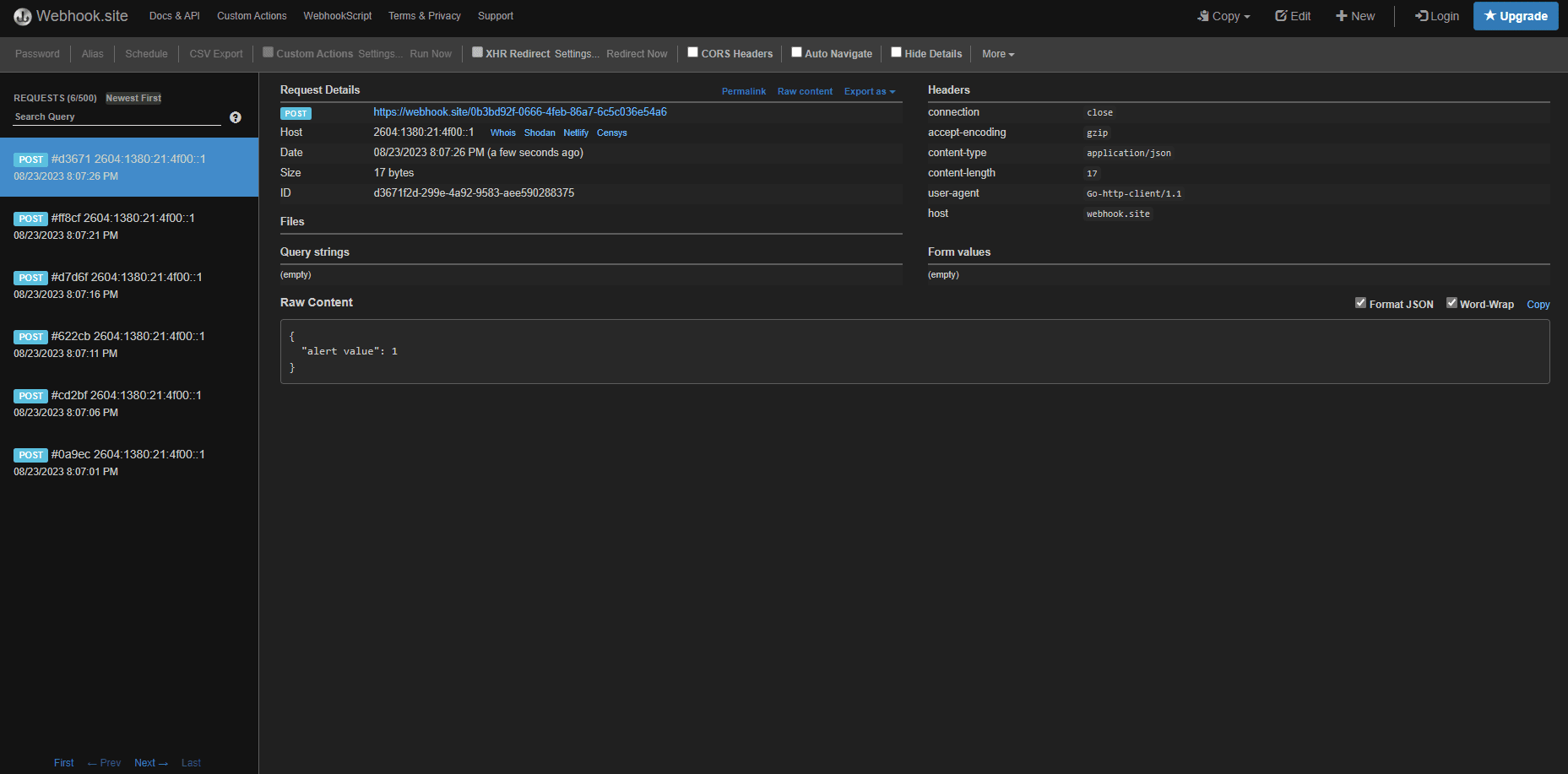Copy the raw content
This screenshot has width=1568, height=774.
1538,305
